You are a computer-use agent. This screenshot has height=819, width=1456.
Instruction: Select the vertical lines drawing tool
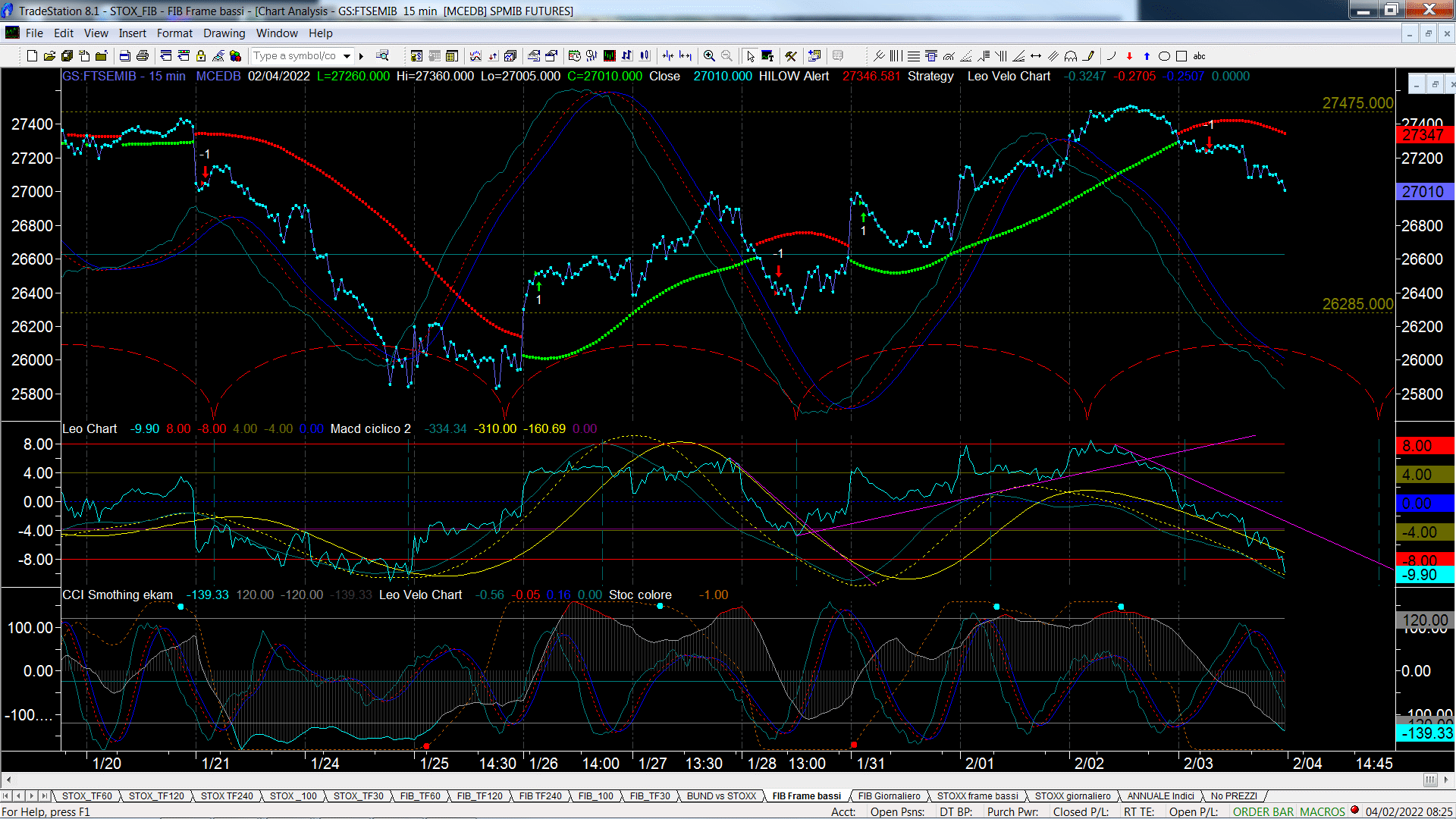[896, 56]
